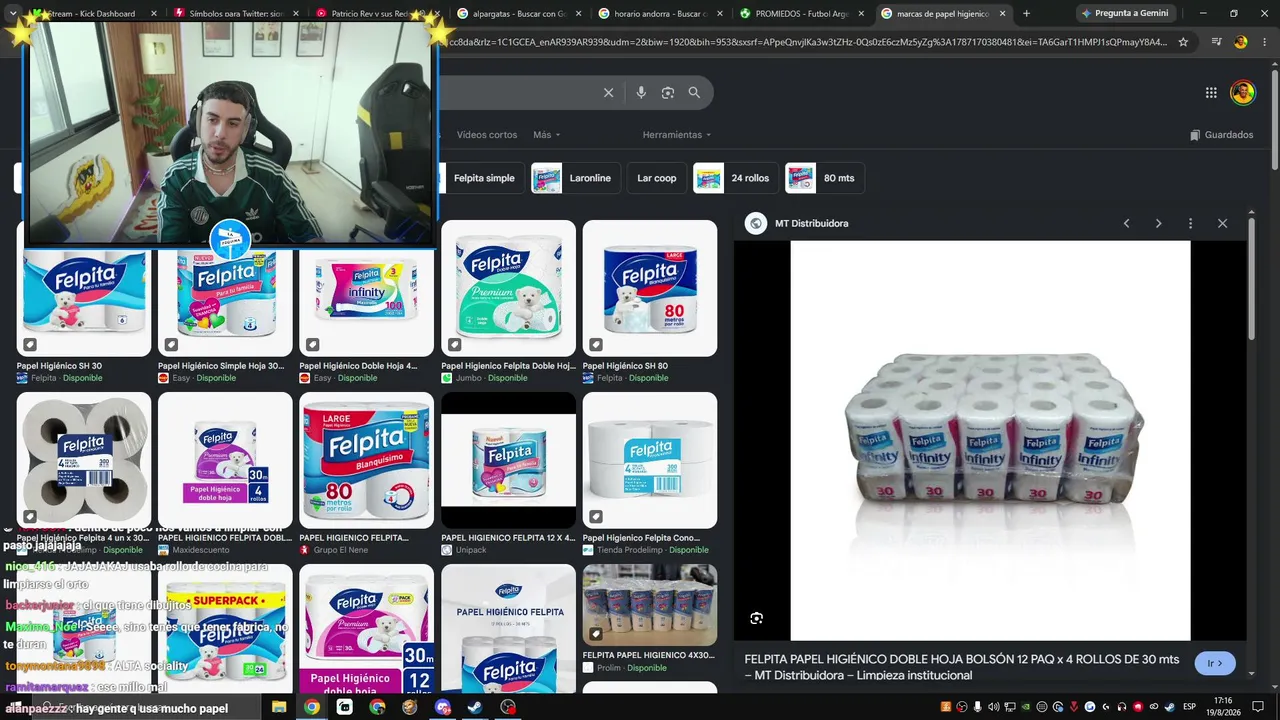Start a voice search with the microphone
This screenshot has width=1280, height=720.
pos(641,93)
